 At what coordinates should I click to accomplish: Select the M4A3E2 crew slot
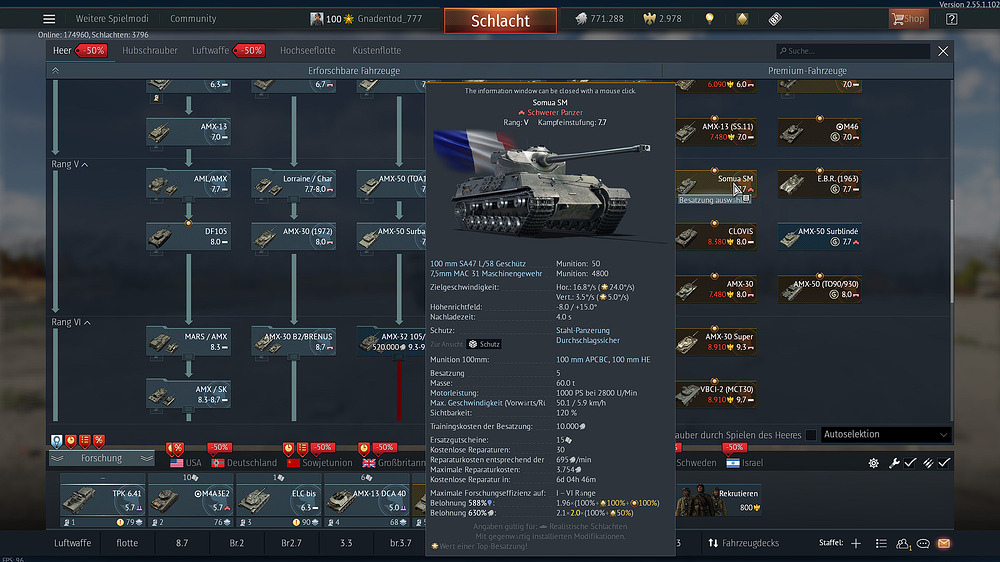coord(190,500)
